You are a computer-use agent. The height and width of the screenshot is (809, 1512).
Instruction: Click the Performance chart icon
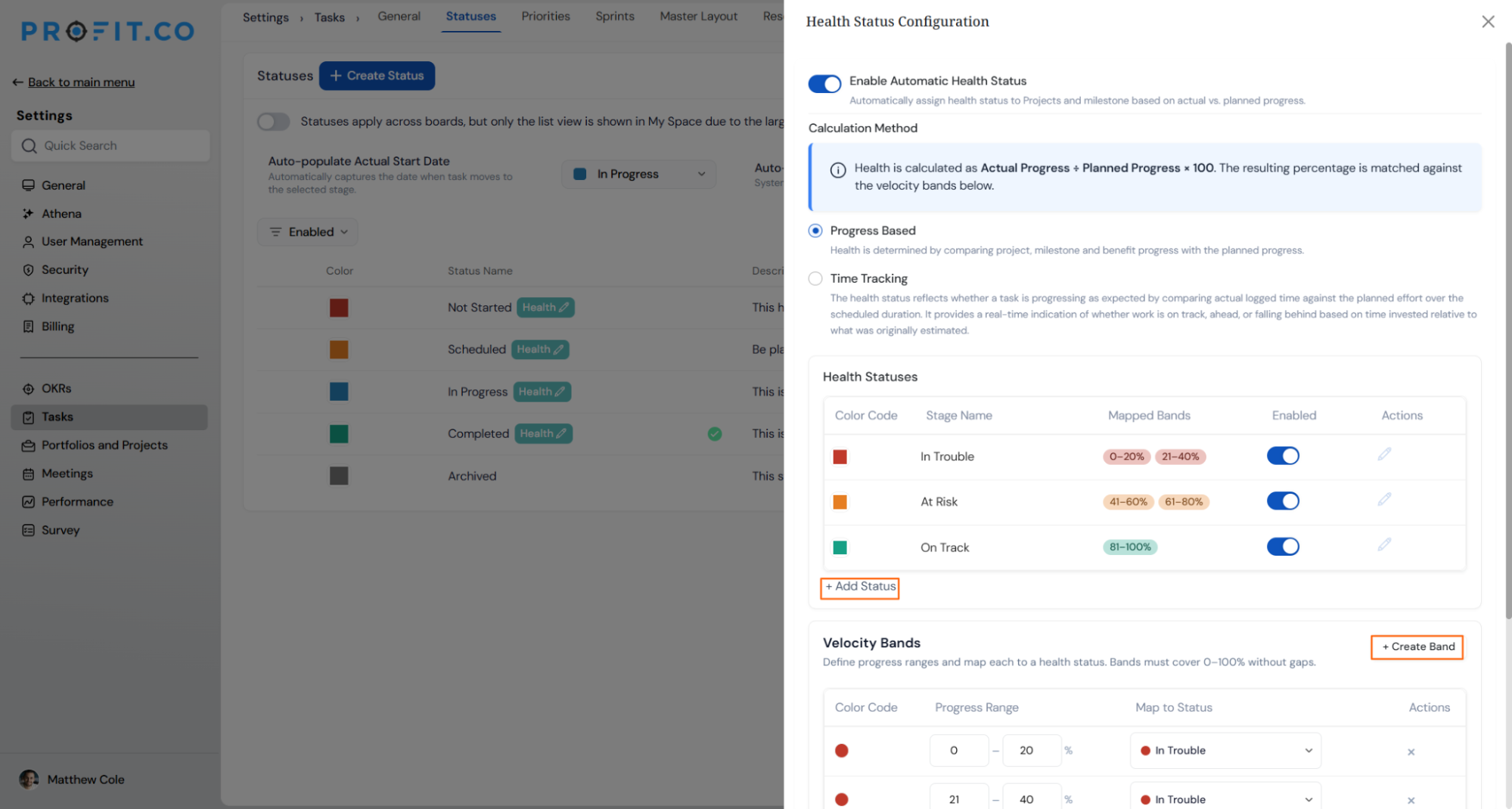tap(28, 502)
